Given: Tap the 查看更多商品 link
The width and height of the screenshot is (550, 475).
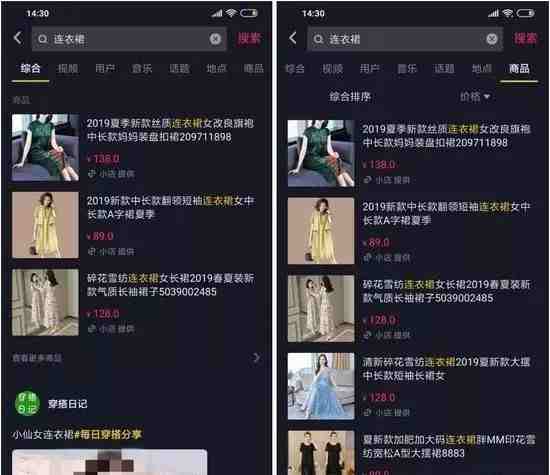Looking at the screenshot, I should pos(37,358).
